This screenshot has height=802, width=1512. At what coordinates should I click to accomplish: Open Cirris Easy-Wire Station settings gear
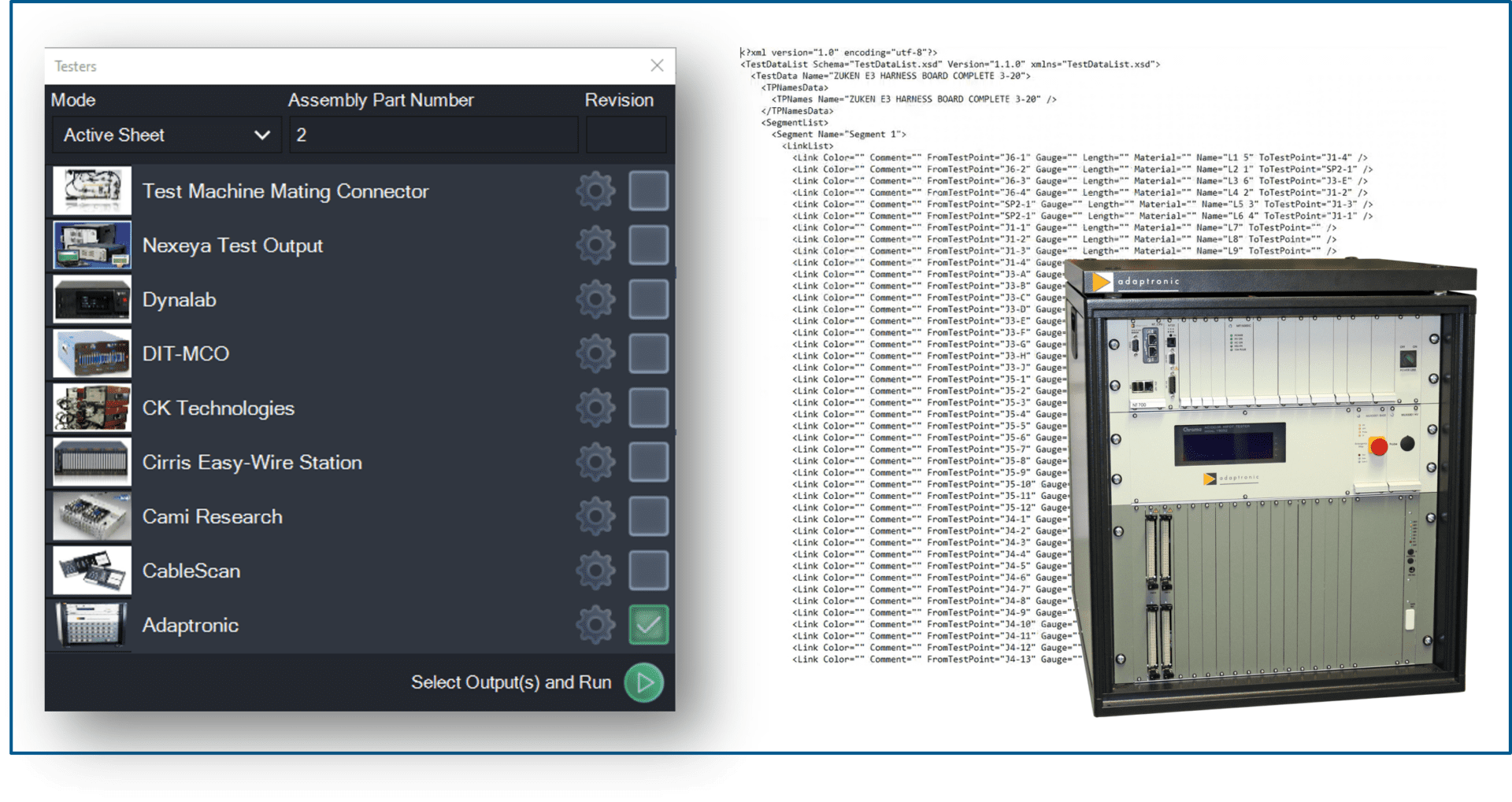[596, 462]
